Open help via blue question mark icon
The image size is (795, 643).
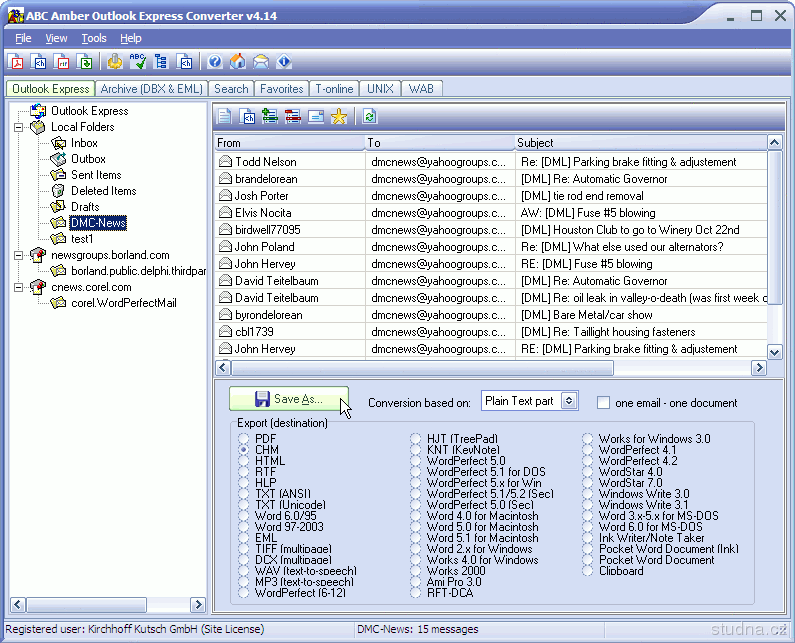215,62
